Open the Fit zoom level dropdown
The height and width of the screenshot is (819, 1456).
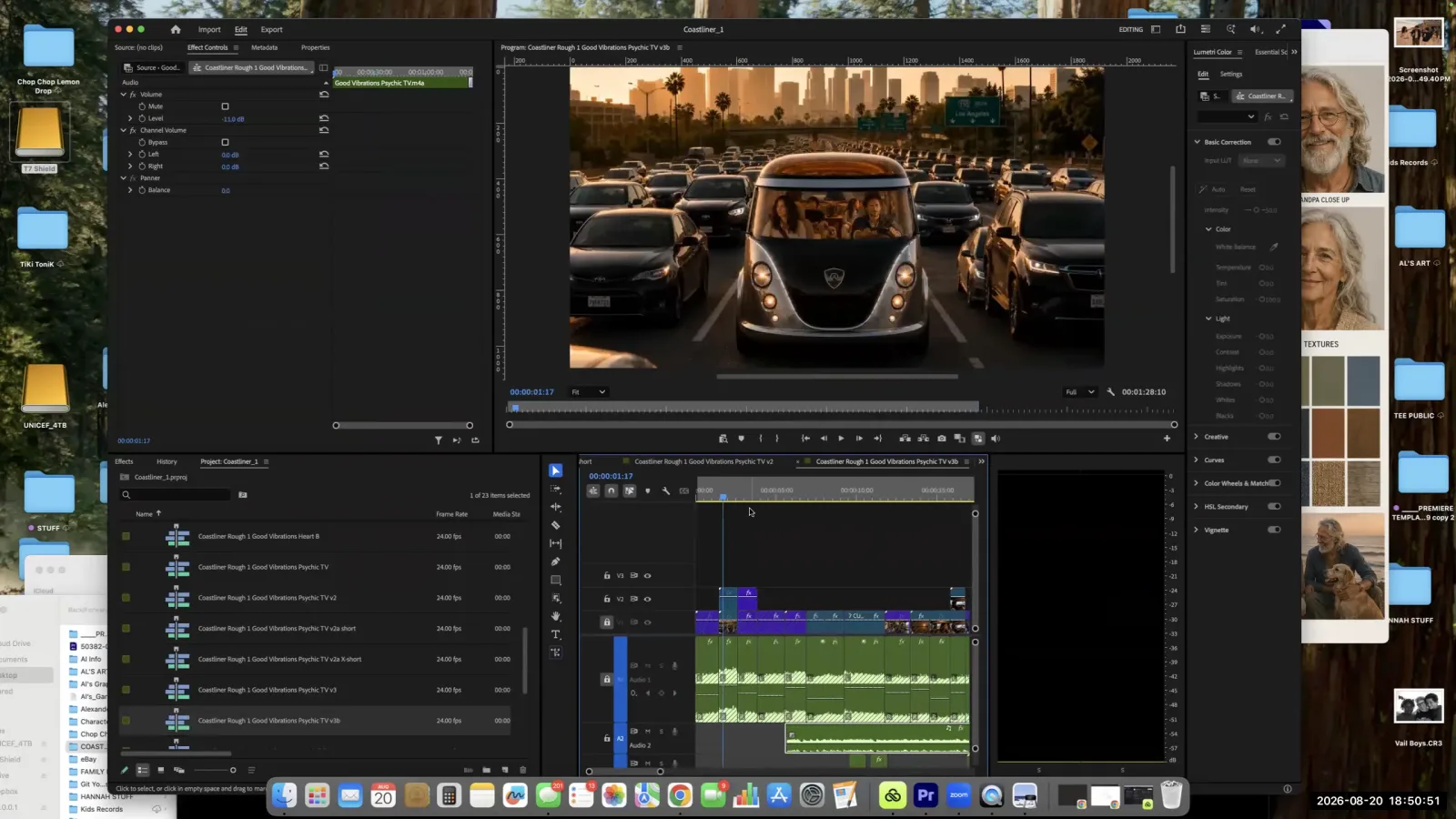[x=588, y=392]
